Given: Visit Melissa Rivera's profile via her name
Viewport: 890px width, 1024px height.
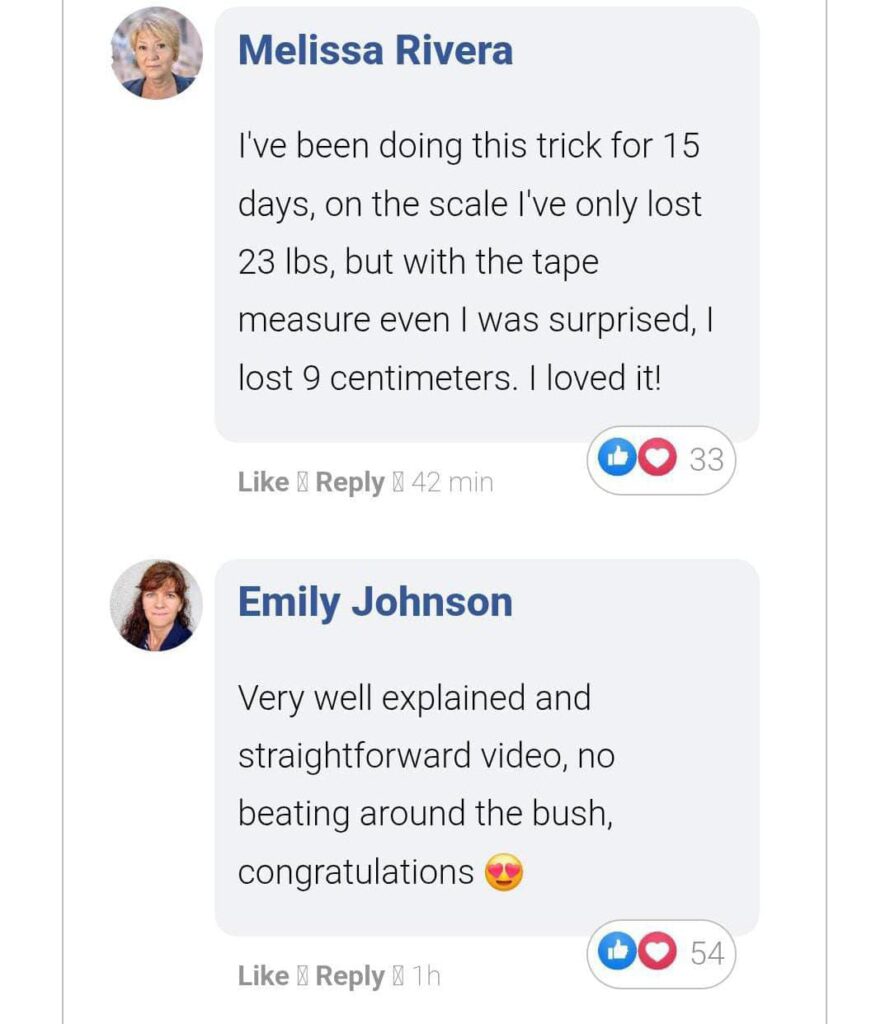Looking at the screenshot, I should pyautogui.click(x=375, y=51).
